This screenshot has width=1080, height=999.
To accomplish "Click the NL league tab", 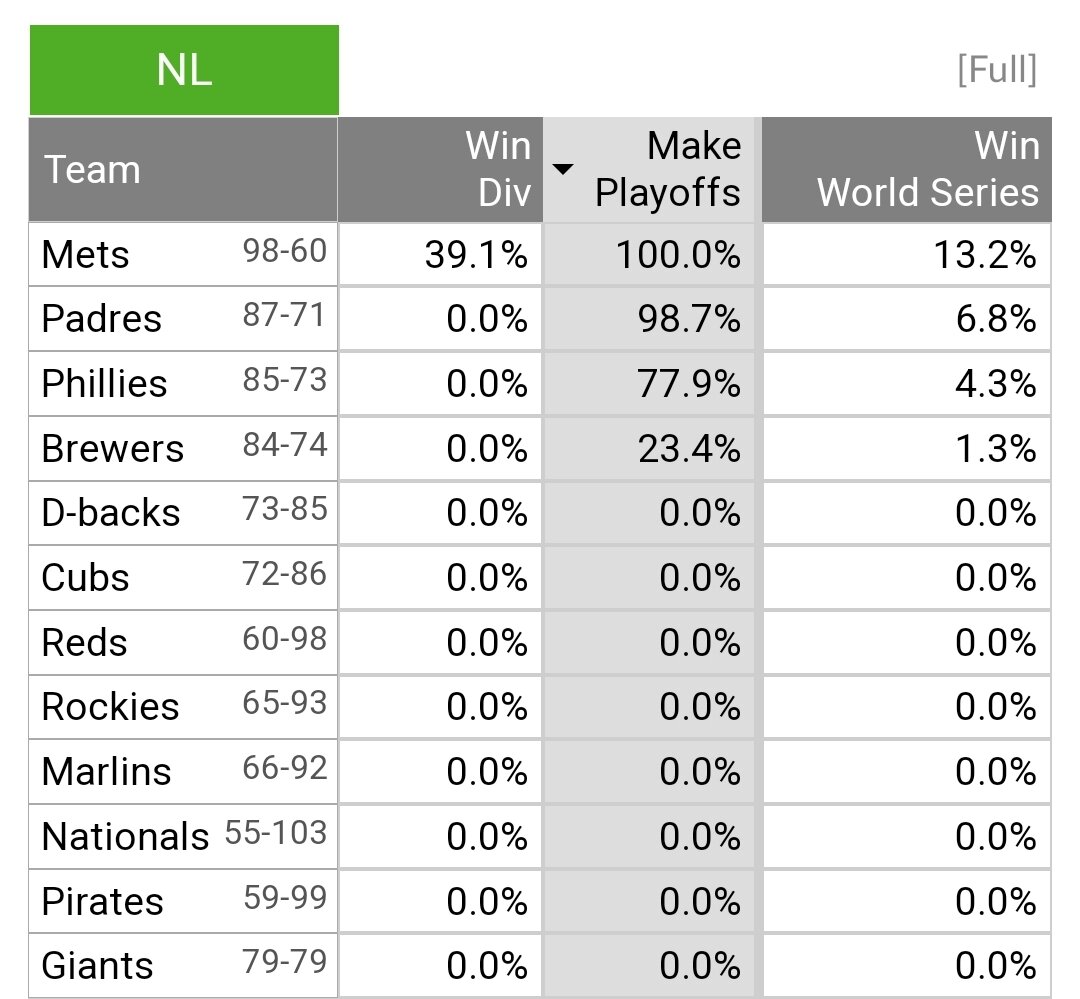I will coord(184,70).
